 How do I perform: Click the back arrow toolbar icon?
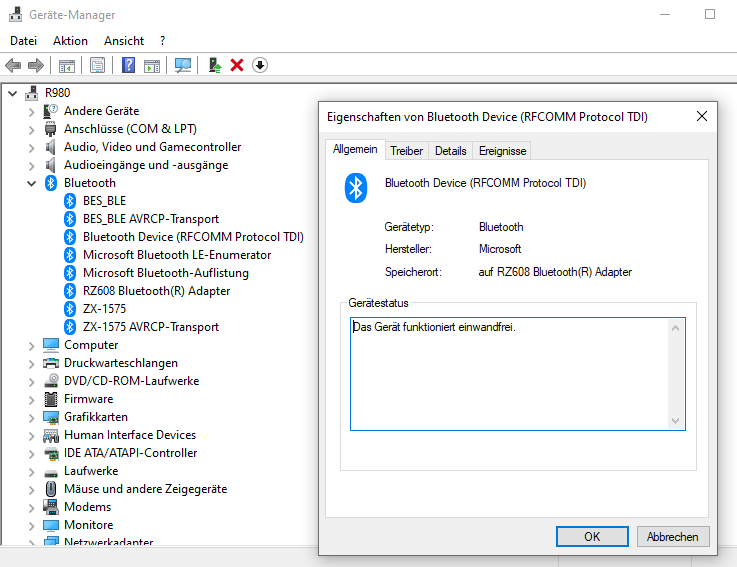[x=13, y=65]
